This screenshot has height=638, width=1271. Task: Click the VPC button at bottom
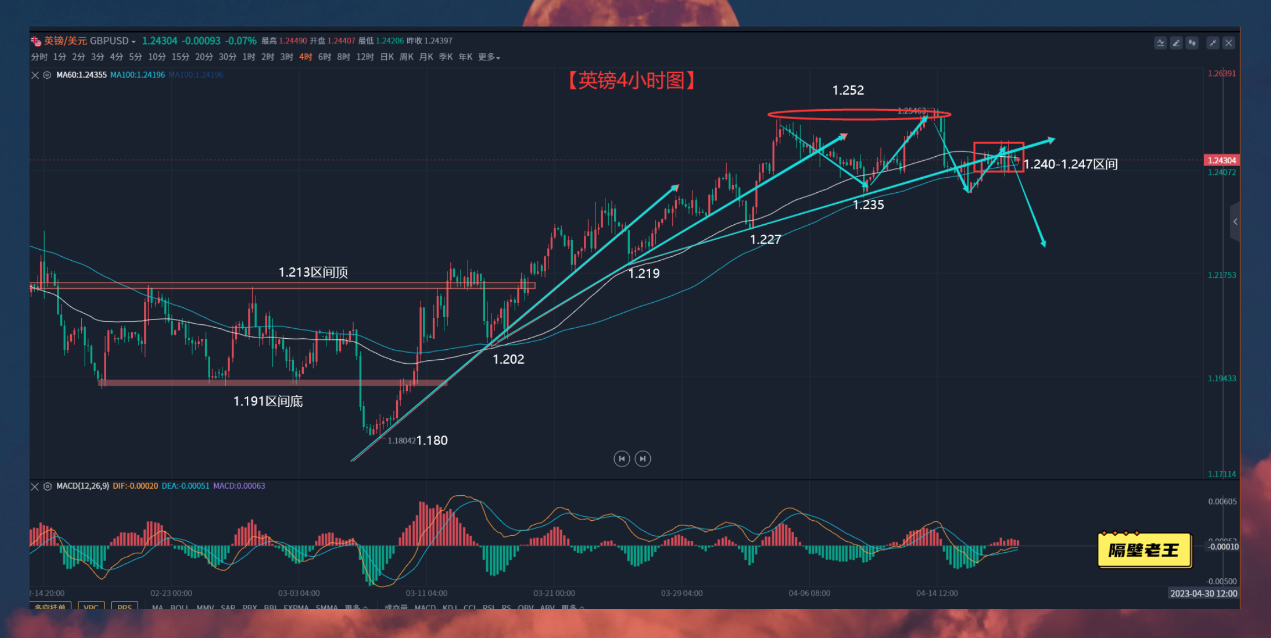89,607
